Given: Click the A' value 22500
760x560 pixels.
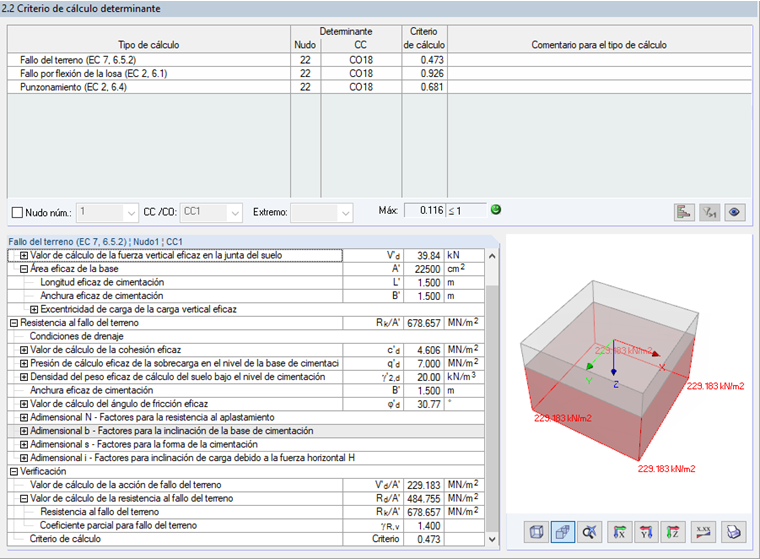Looking at the screenshot, I should click(423, 269).
